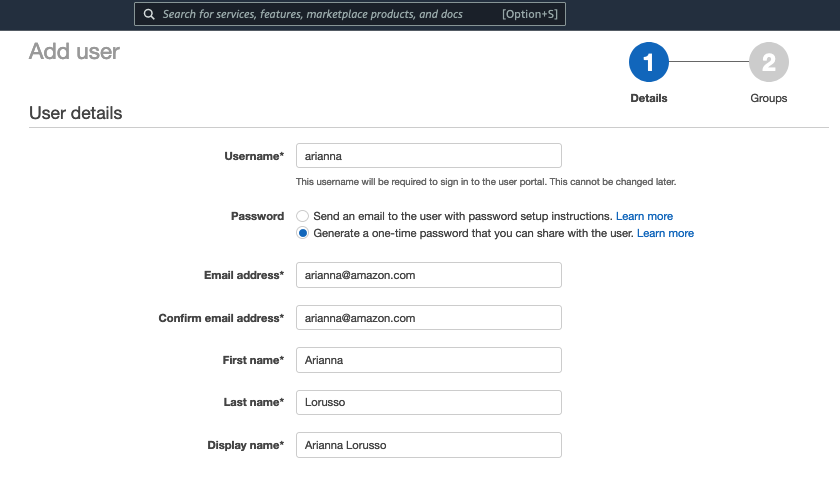Click the step 1 circle indicator
Screen dimensions: 840x482
click(x=648, y=63)
